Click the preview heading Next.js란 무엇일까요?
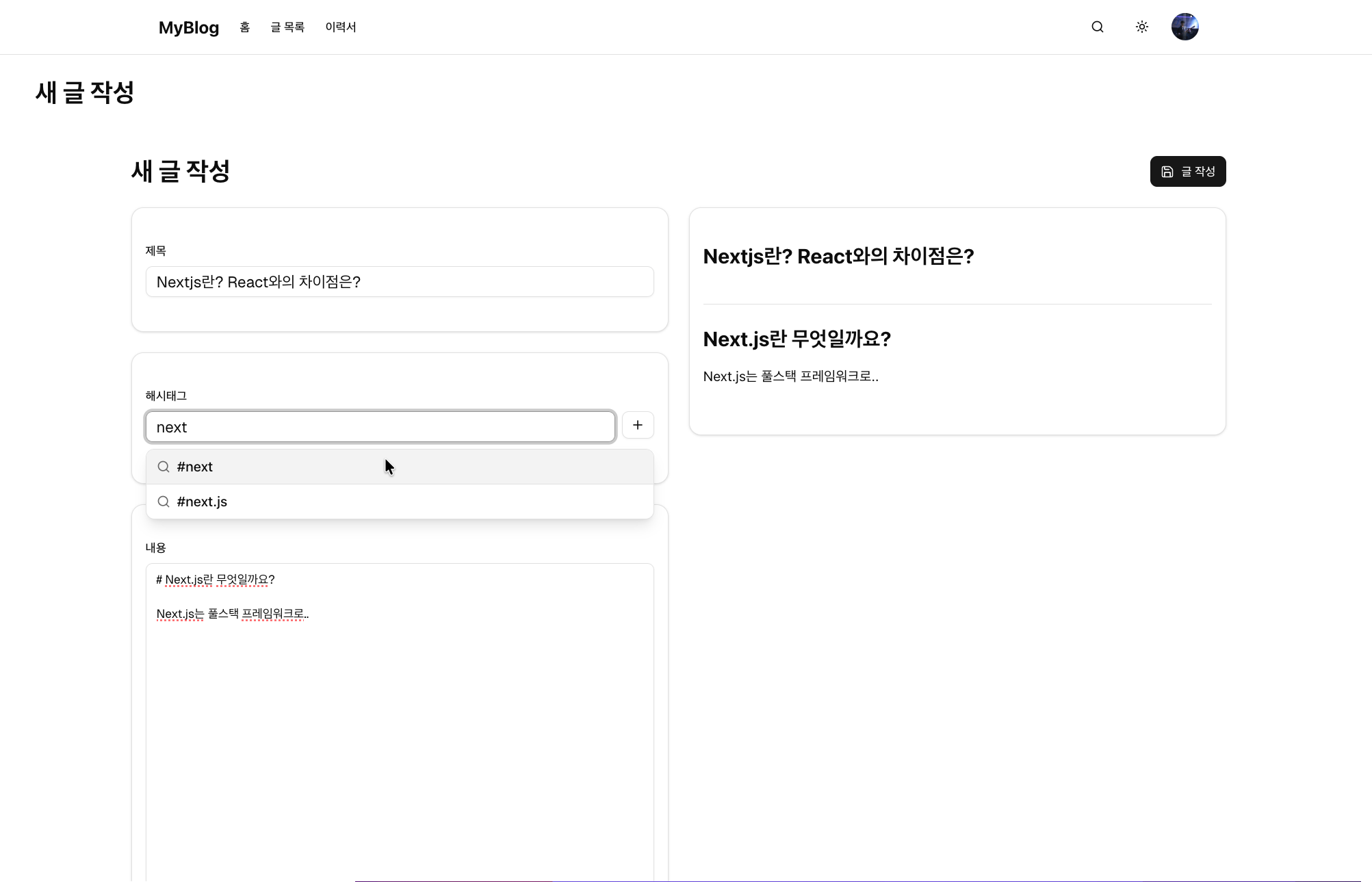 [797, 339]
